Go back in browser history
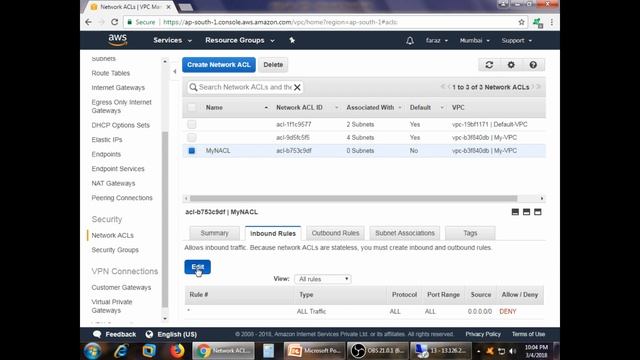The image size is (640, 360). point(89,22)
